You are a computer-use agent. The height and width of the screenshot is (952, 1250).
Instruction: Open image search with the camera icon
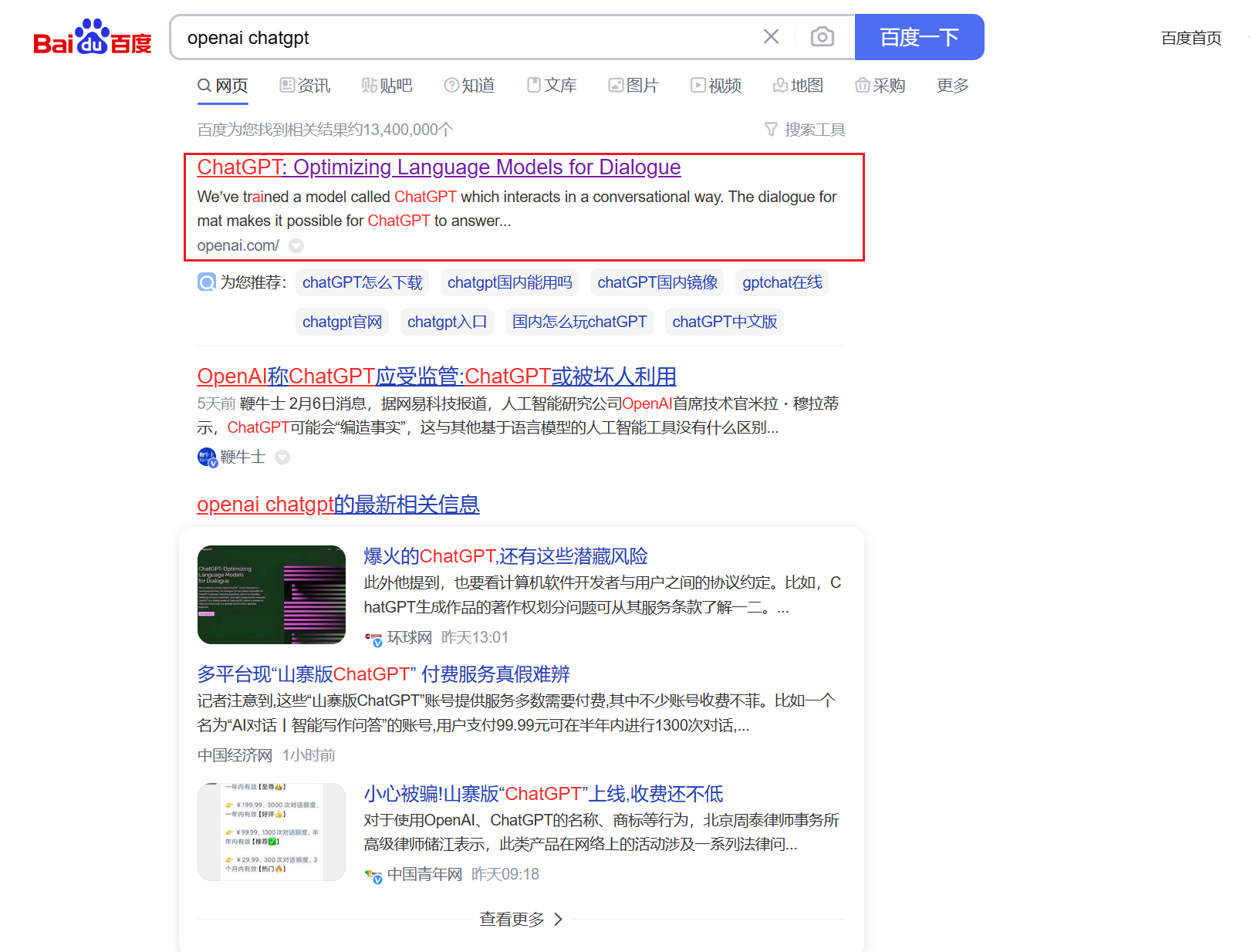point(823,36)
